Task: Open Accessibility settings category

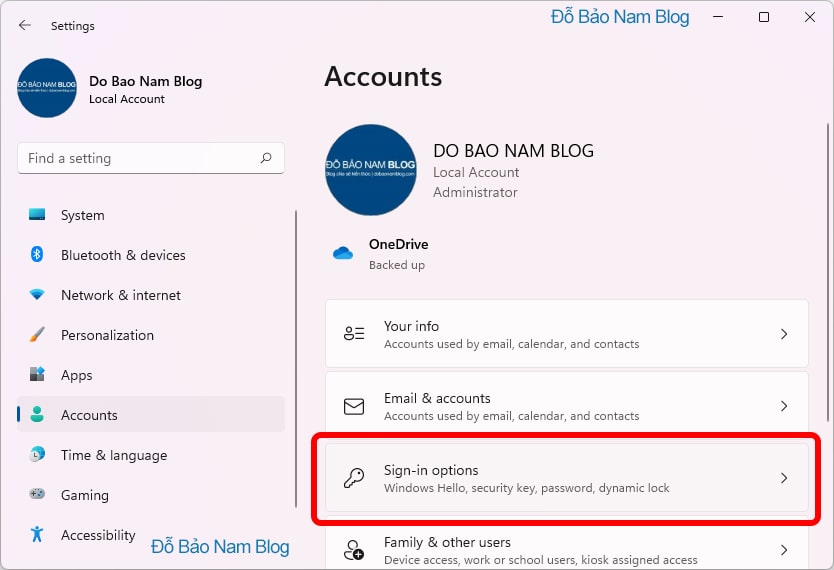Action: [151, 535]
